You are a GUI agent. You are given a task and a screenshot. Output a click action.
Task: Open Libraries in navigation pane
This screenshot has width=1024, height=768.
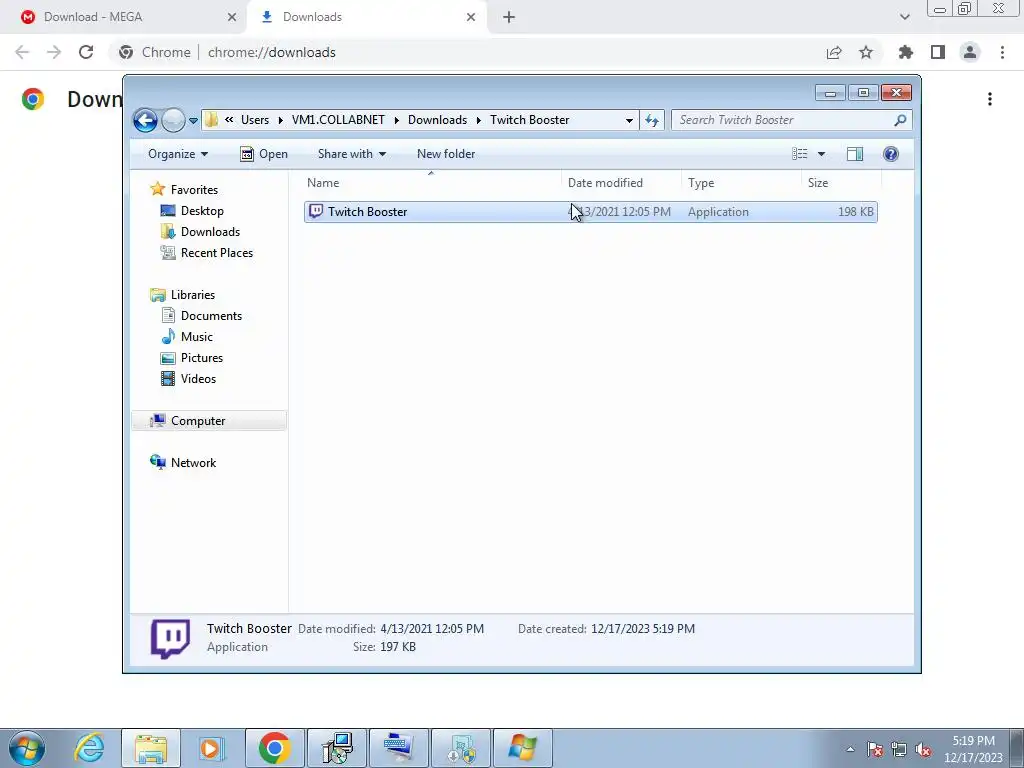point(193,295)
